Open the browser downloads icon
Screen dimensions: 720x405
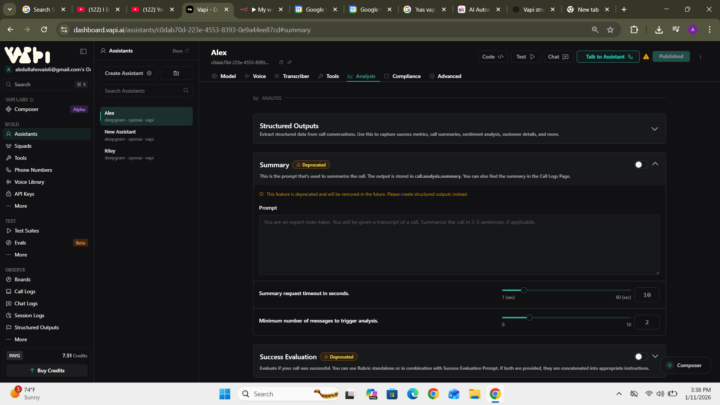[x=659, y=30]
